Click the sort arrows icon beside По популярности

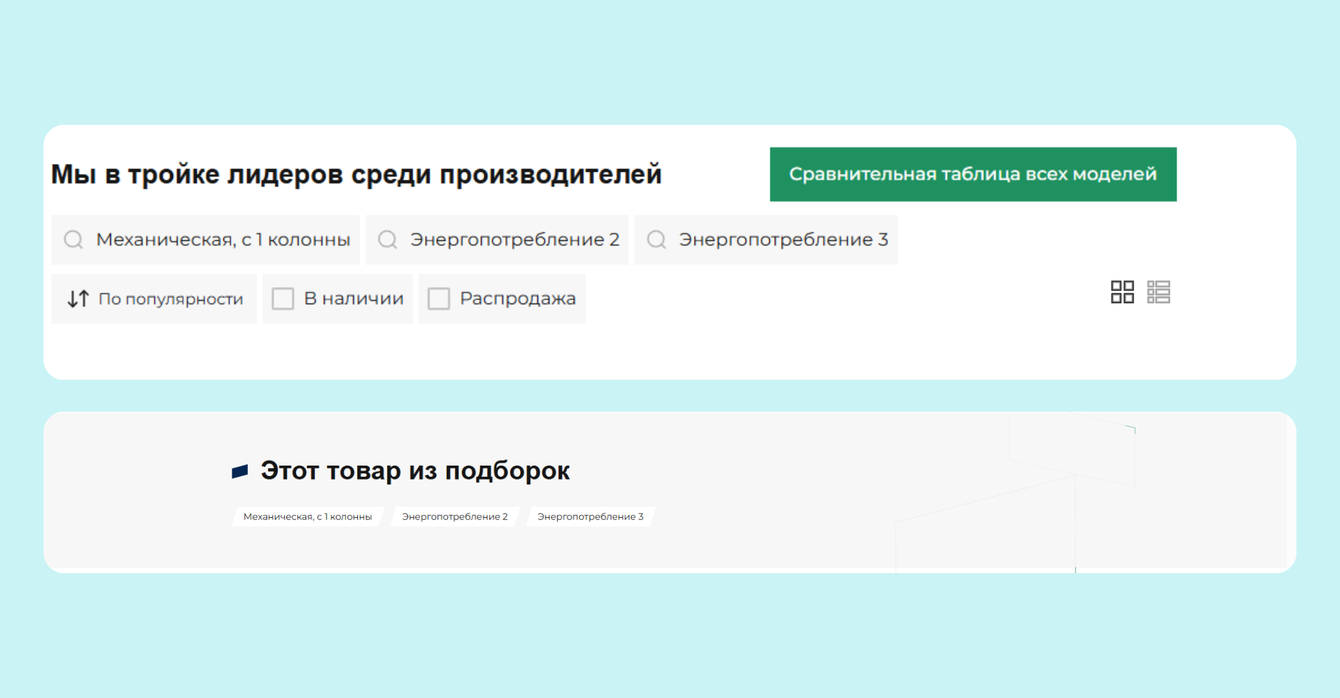(78, 299)
